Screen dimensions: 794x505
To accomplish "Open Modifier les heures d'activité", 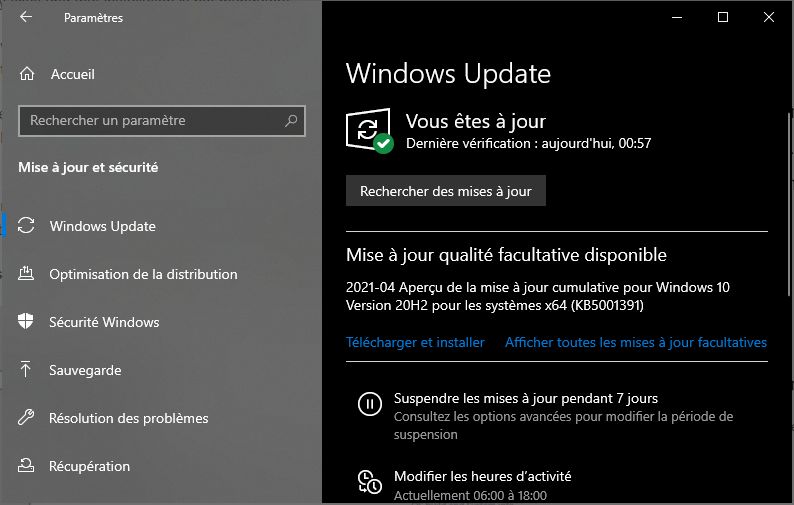I will pyautogui.click(x=483, y=477).
